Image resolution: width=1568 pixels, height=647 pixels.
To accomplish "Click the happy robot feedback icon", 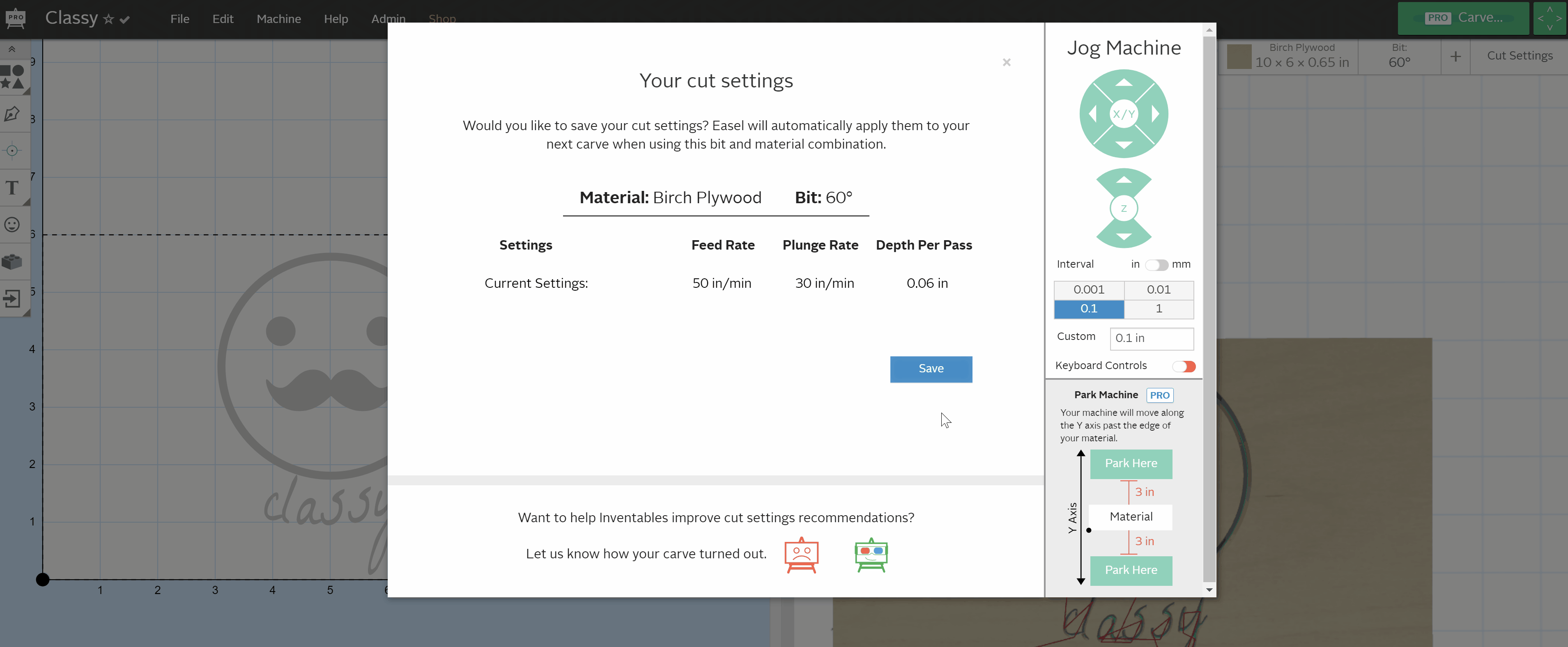I will tap(871, 555).
